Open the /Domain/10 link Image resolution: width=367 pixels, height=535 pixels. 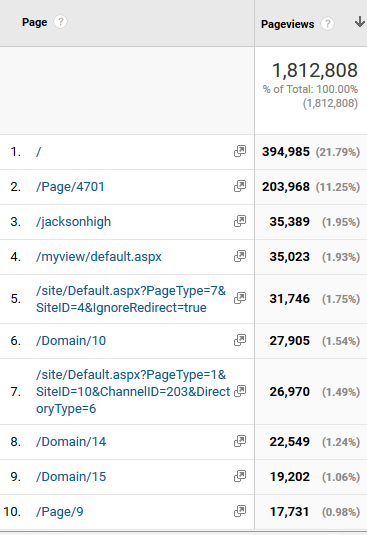[x=71, y=341]
